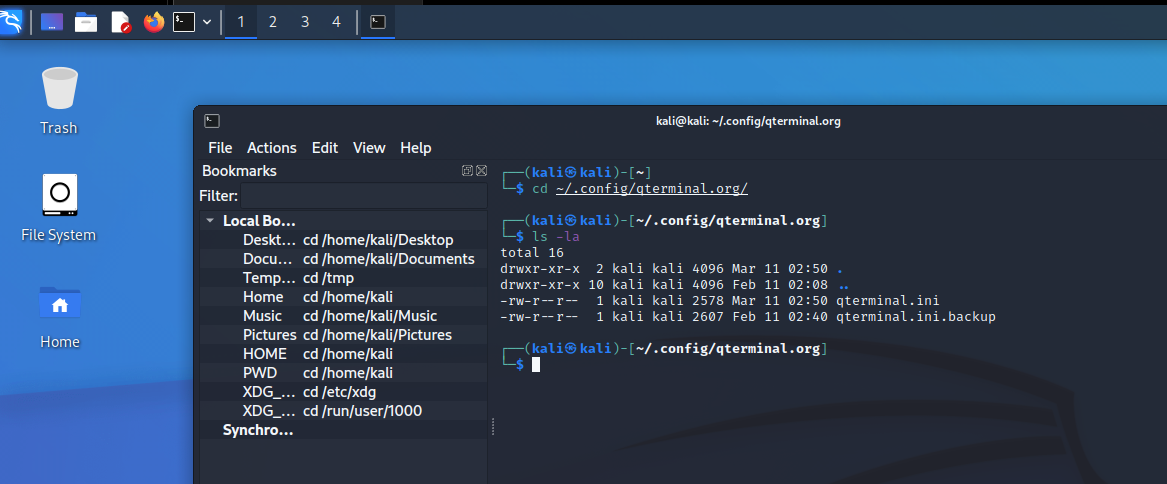Expand terminal launcher dropdown arrow
The height and width of the screenshot is (484, 1167).
click(207, 21)
